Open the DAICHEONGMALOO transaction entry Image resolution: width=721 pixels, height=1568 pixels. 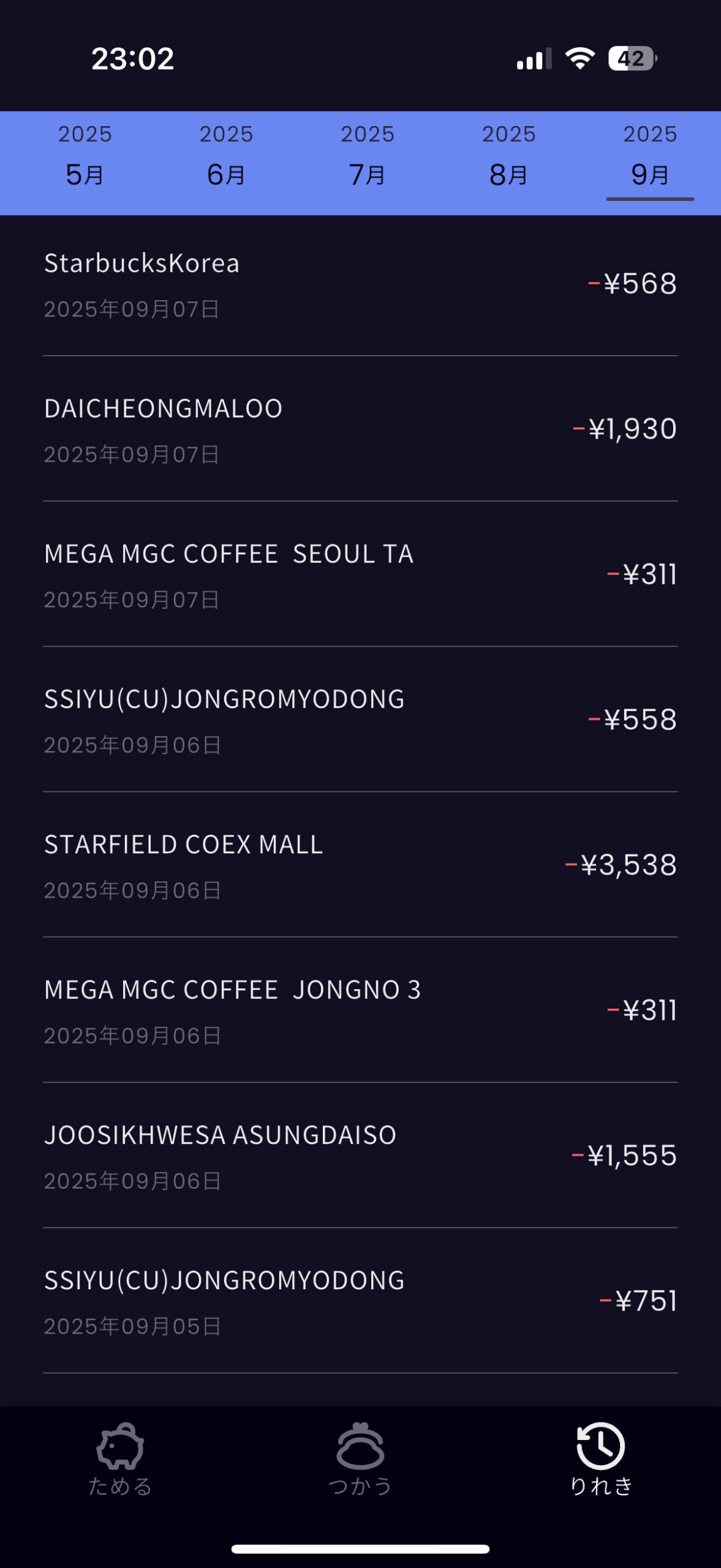(360, 430)
